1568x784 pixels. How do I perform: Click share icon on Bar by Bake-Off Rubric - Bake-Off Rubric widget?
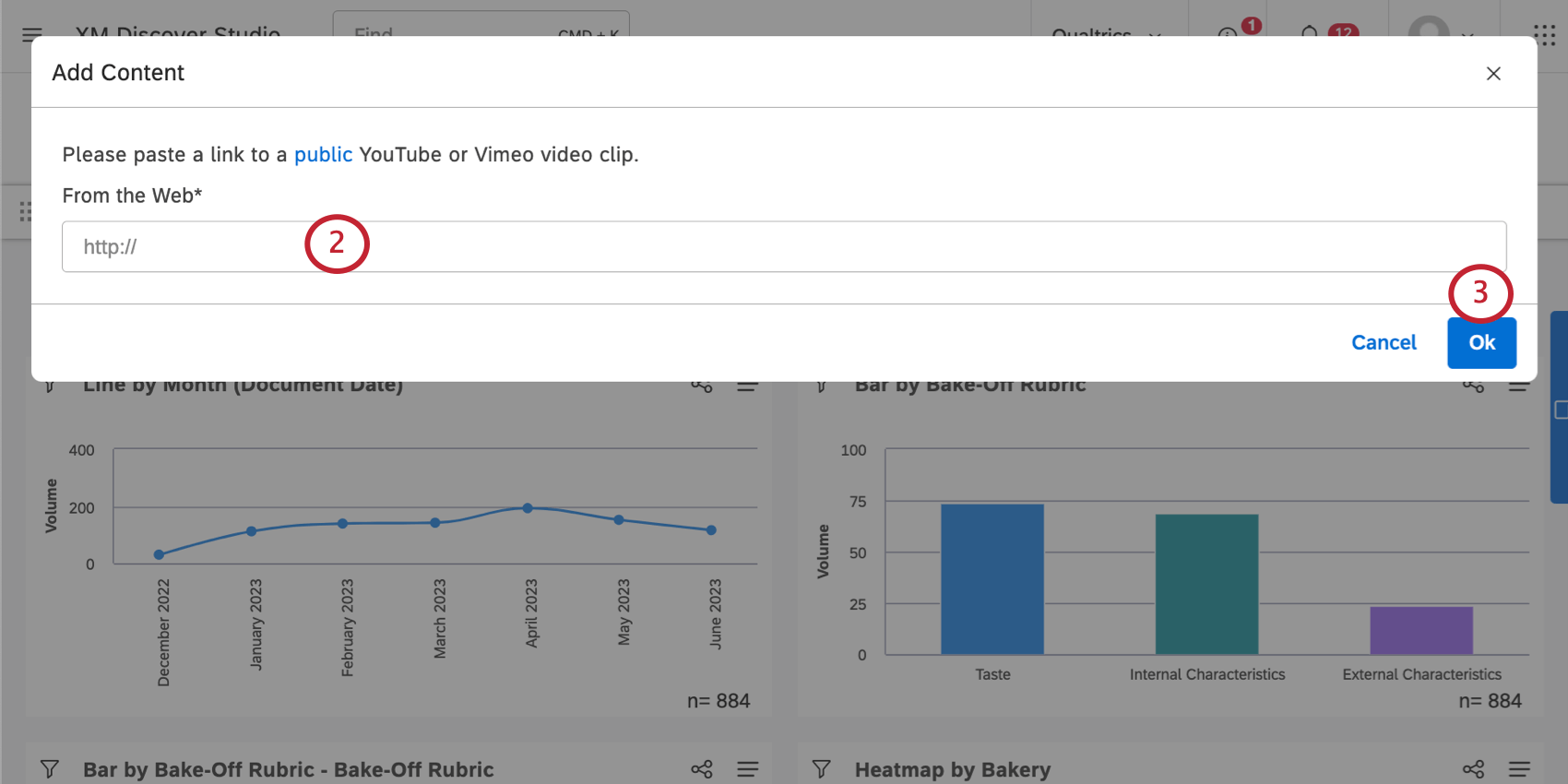click(702, 769)
